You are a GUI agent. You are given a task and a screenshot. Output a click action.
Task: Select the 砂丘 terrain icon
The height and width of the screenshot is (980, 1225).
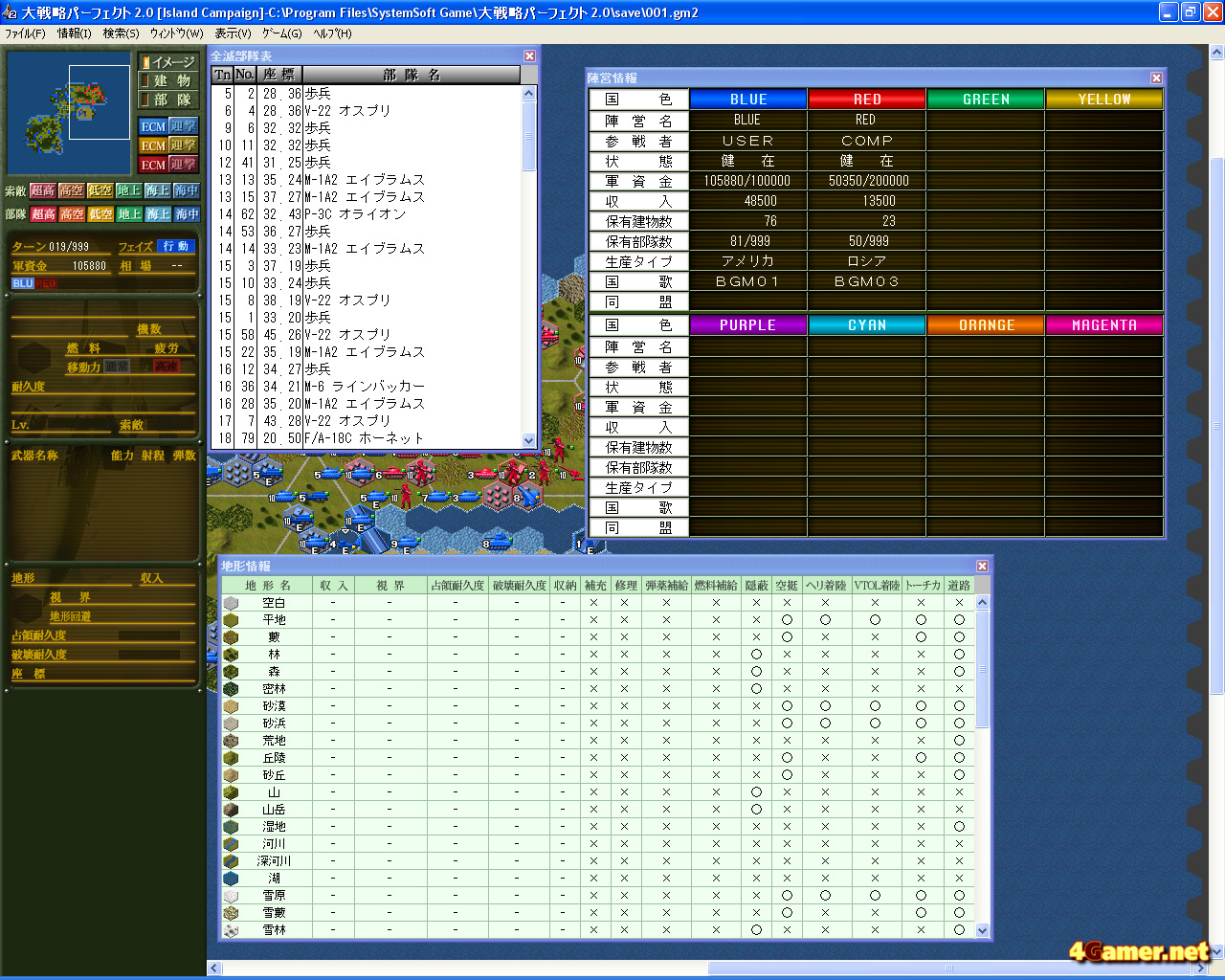[x=231, y=775]
